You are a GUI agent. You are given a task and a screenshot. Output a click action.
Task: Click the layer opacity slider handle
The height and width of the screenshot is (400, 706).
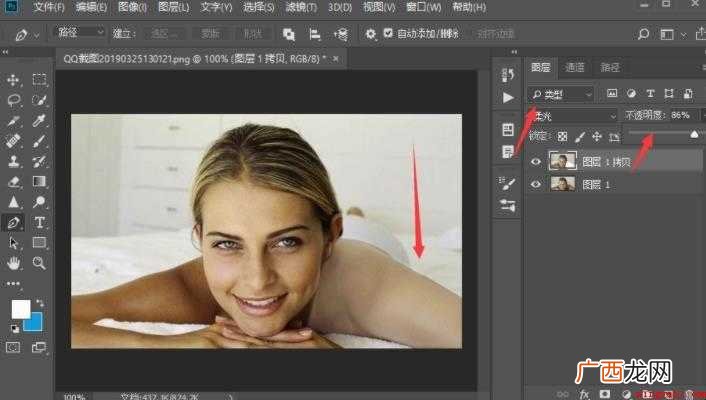(x=694, y=134)
